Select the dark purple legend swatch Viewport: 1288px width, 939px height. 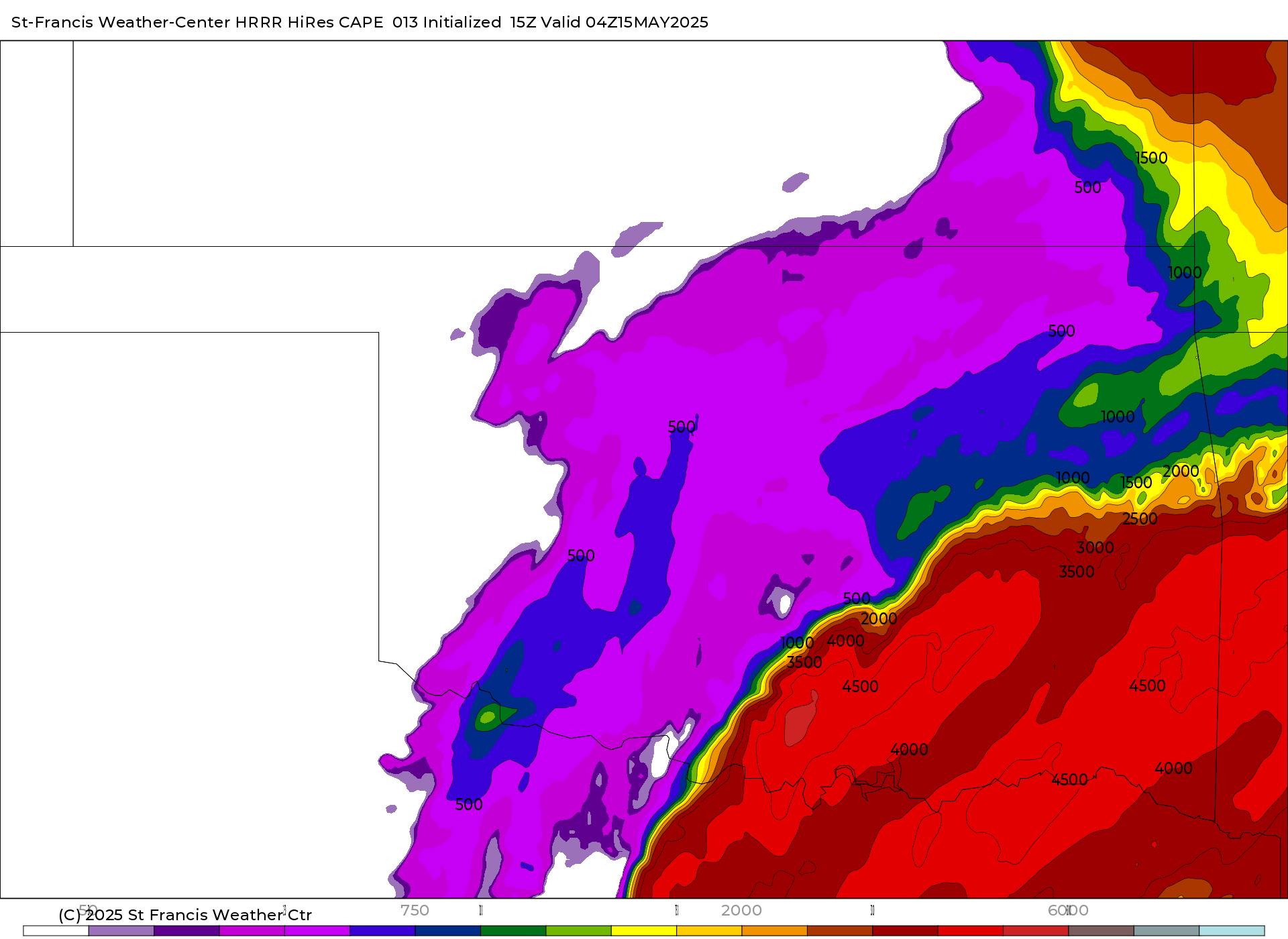point(186,930)
